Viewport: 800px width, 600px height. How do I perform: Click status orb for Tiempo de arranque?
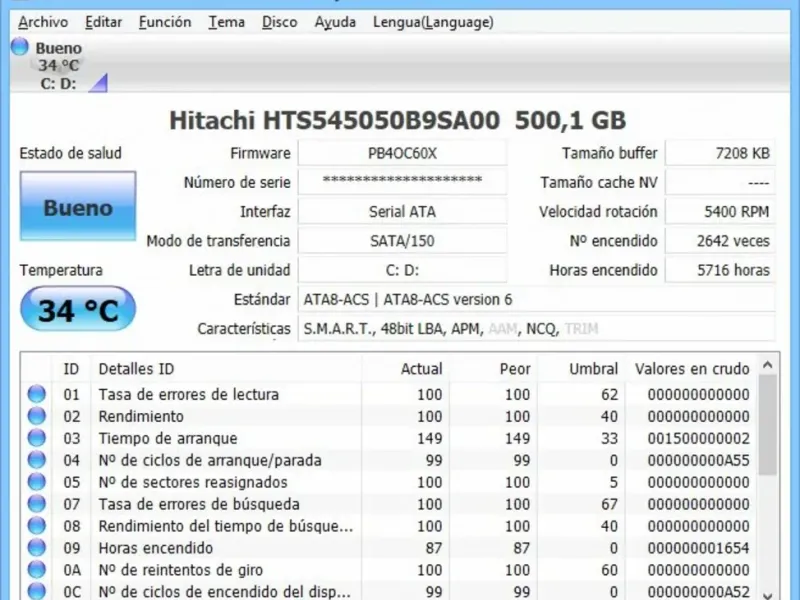coord(36,438)
